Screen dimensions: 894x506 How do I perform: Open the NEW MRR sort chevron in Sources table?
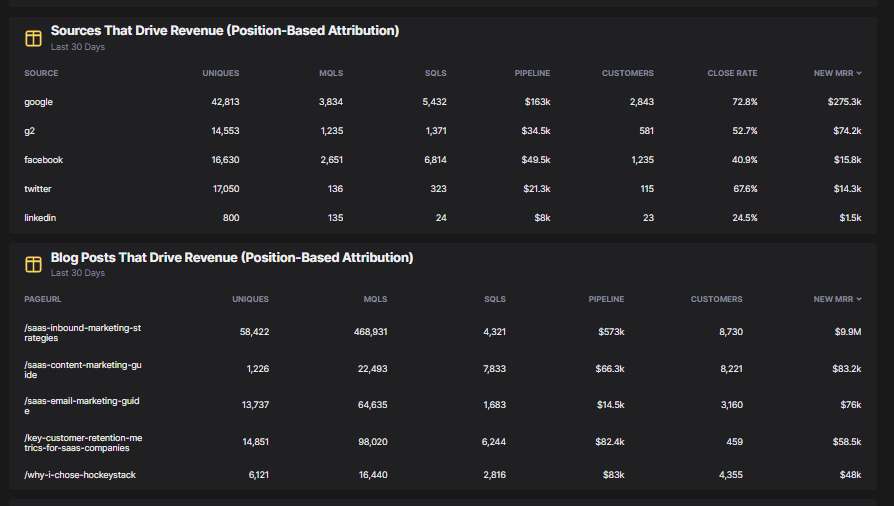pos(859,73)
